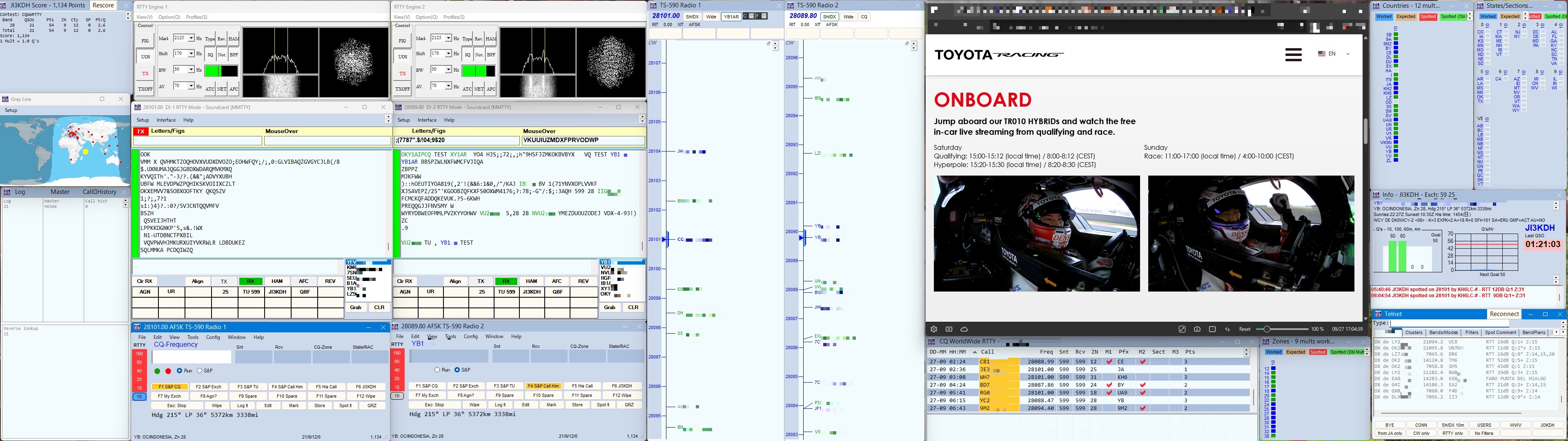Toggle the AFC button in RTTY Engine 1

234,89
